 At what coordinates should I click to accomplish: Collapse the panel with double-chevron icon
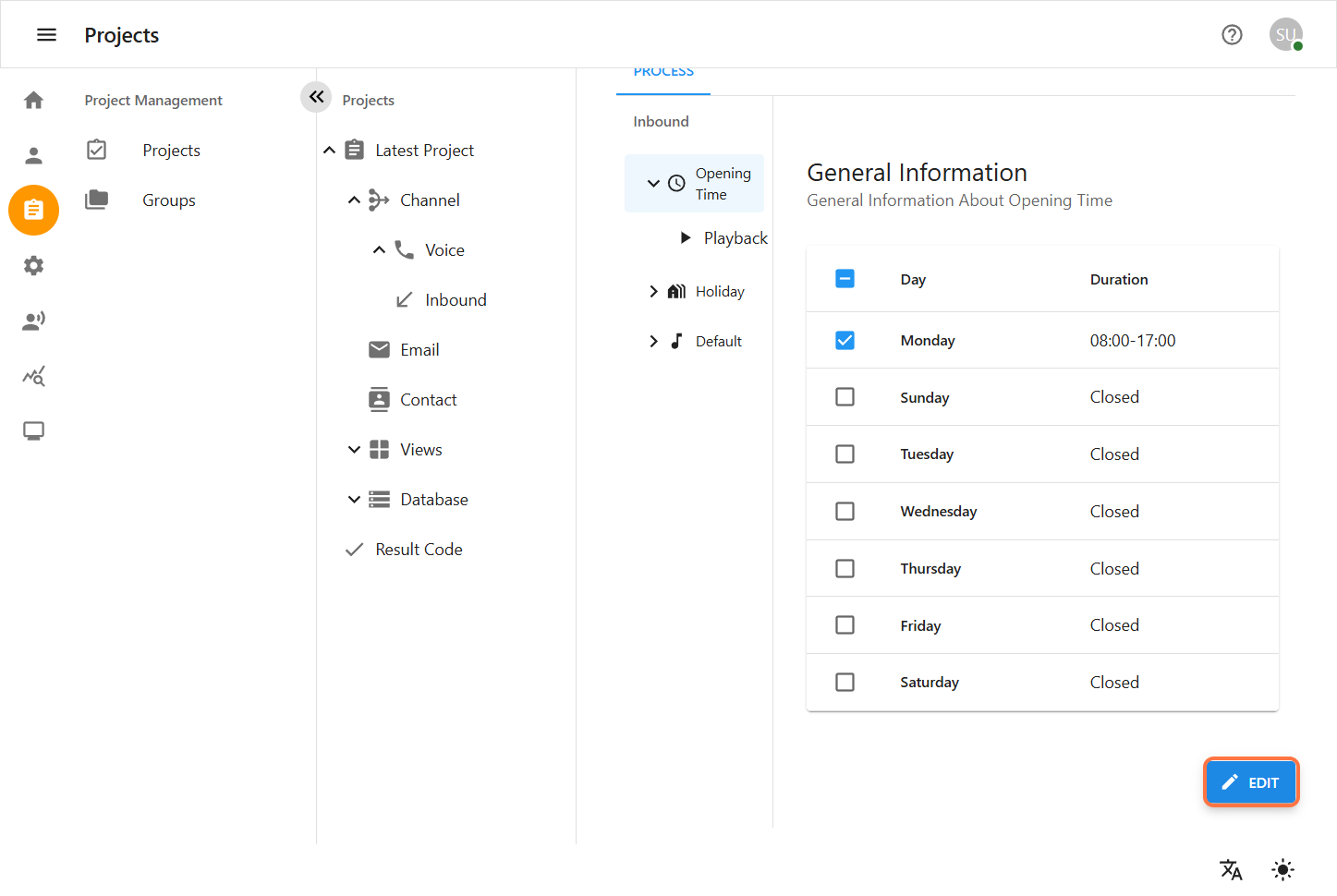pos(316,97)
